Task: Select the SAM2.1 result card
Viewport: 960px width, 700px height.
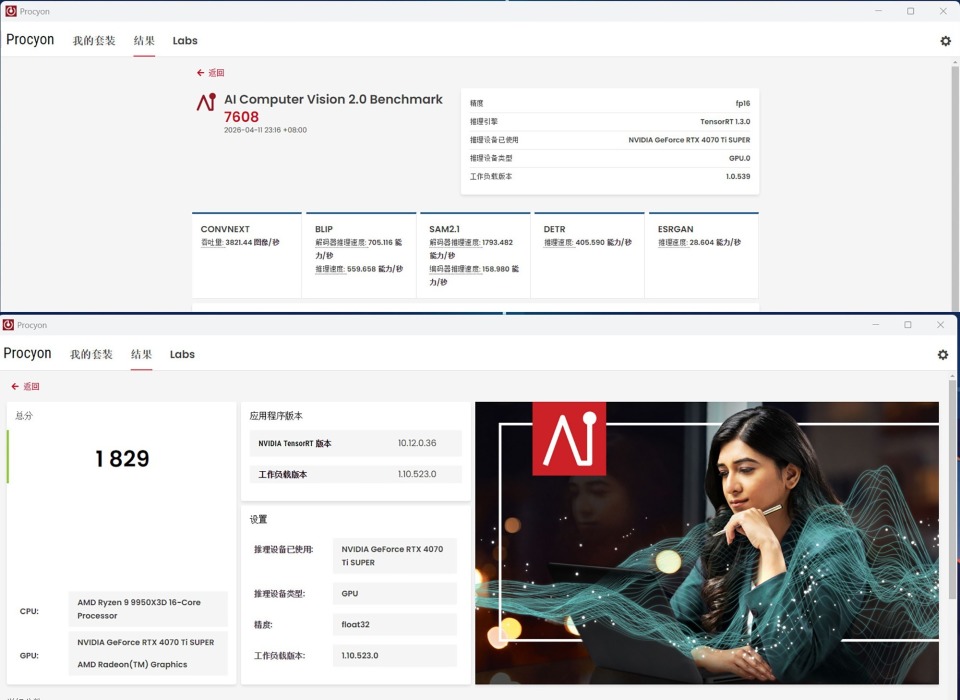Action: tap(474, 255)
